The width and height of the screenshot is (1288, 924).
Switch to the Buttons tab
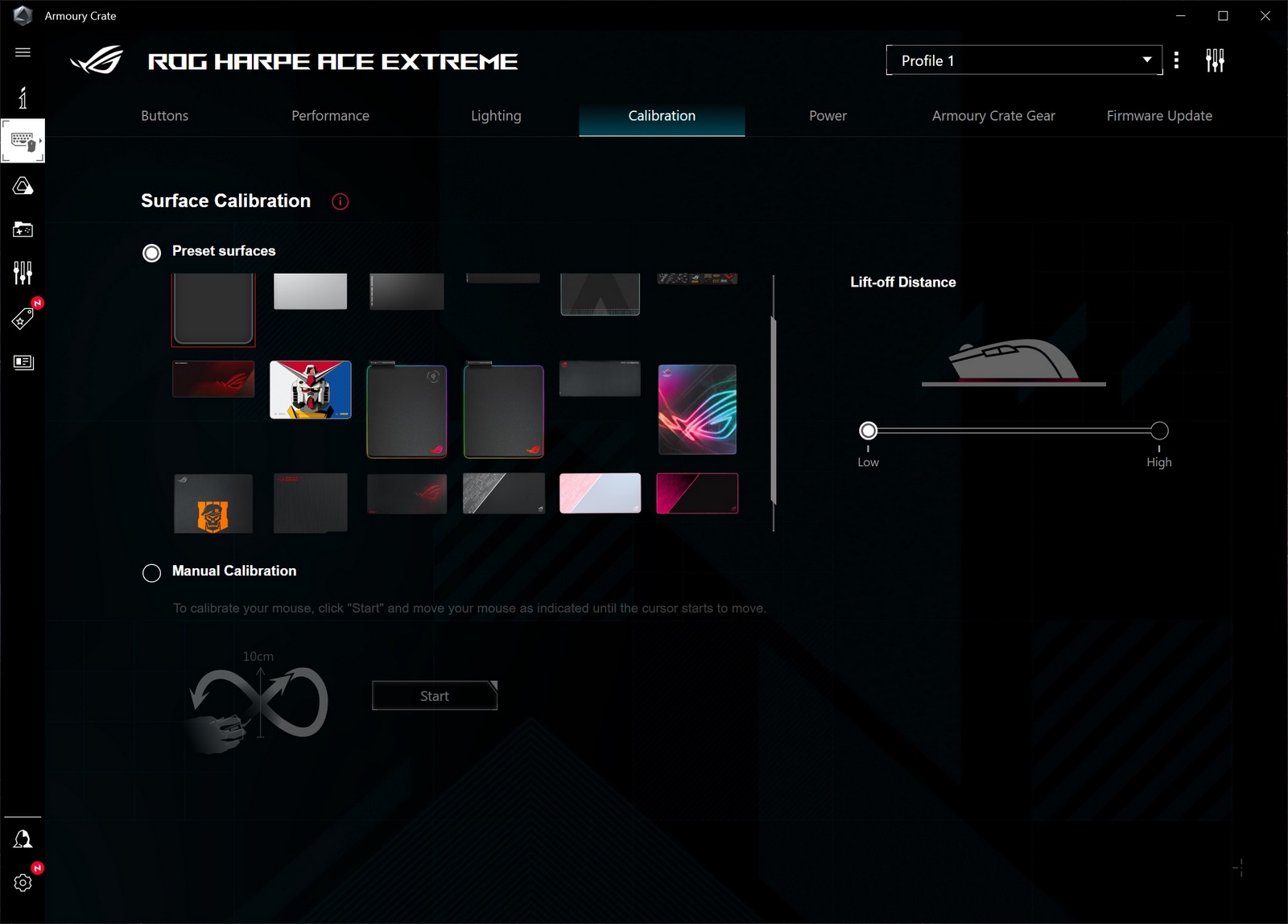point(164,116)
